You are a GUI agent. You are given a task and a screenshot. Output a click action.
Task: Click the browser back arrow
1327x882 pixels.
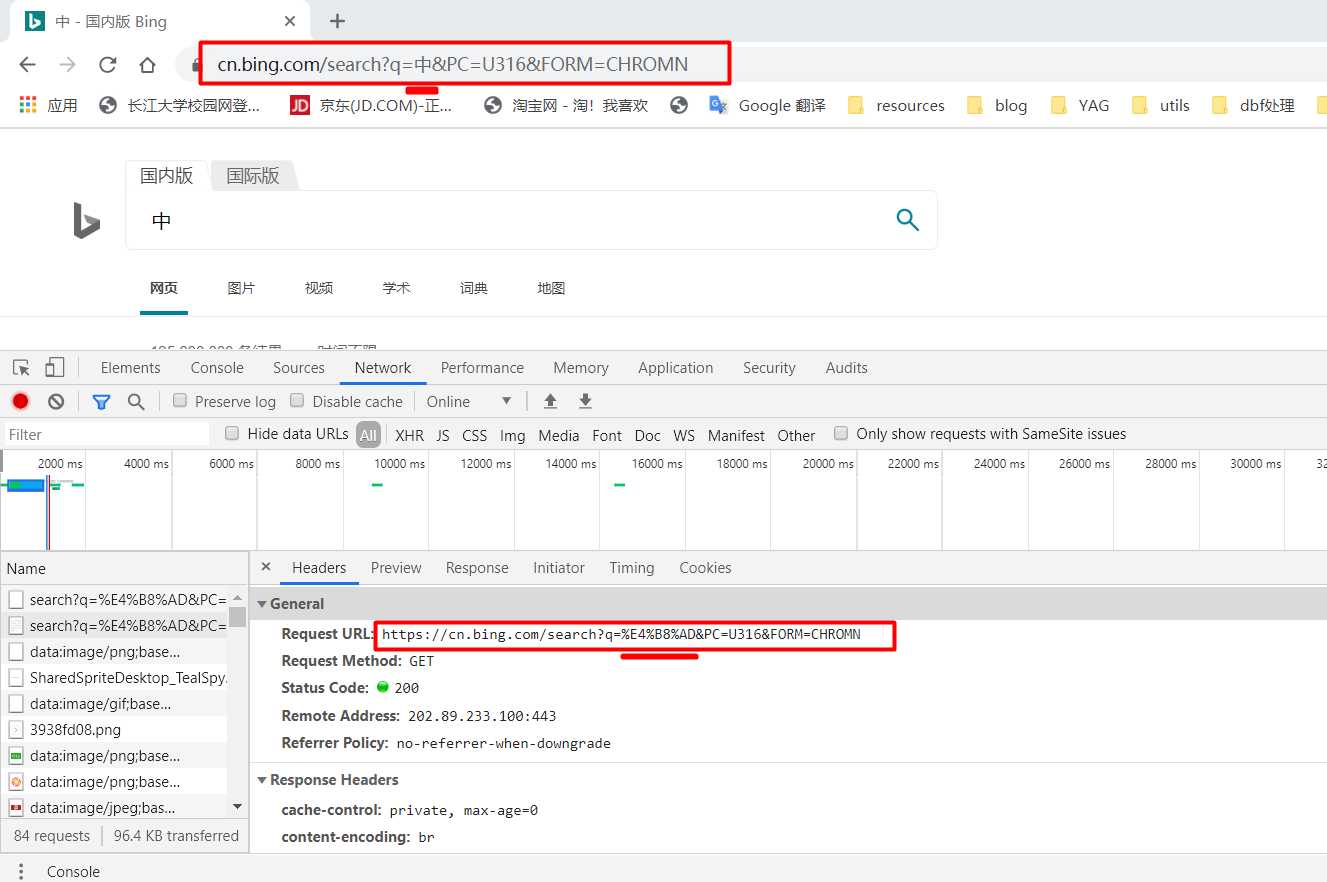click(x=27, y=65)
